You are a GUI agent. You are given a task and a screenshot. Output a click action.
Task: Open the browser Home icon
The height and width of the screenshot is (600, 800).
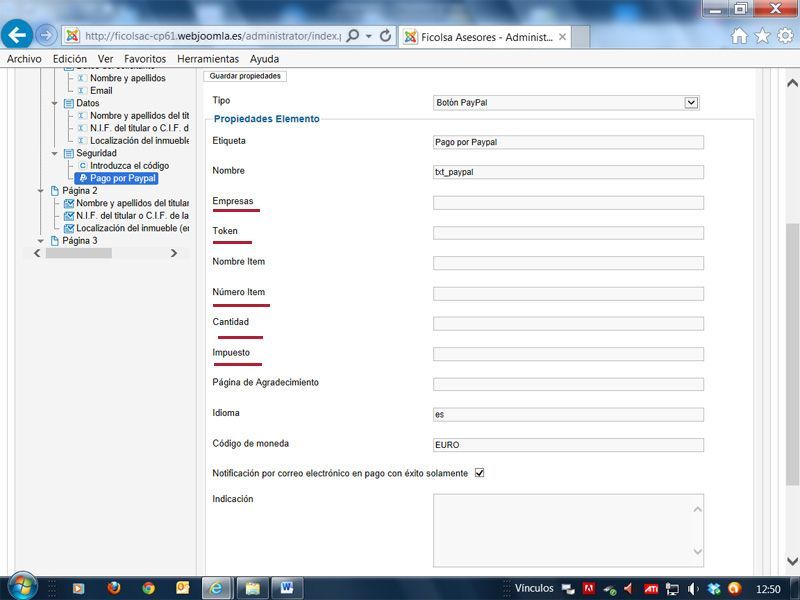coord(739,36)
